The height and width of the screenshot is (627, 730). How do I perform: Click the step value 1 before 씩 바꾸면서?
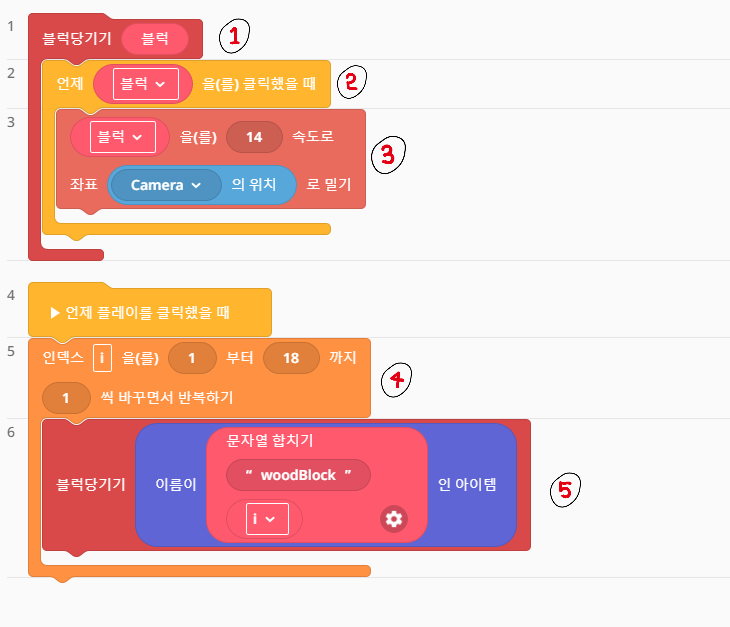point(67,397)
